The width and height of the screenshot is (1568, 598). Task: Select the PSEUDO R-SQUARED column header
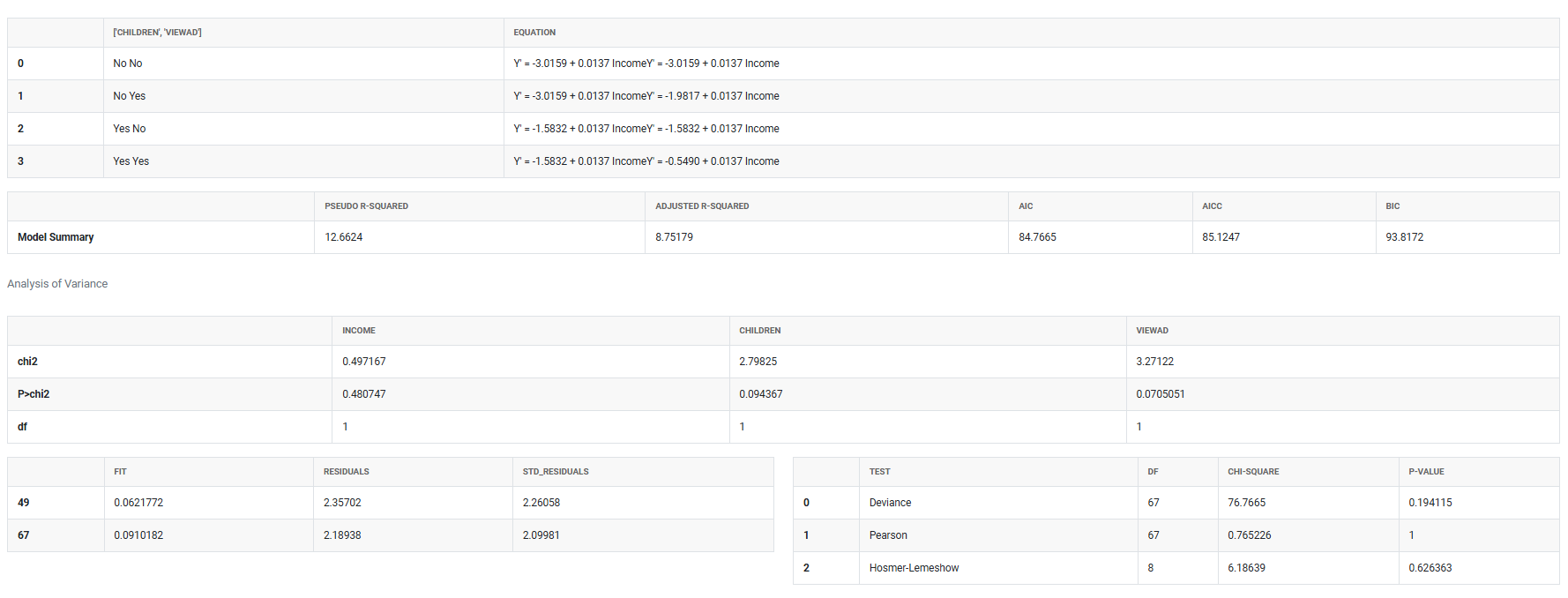[x=366, y=206]
